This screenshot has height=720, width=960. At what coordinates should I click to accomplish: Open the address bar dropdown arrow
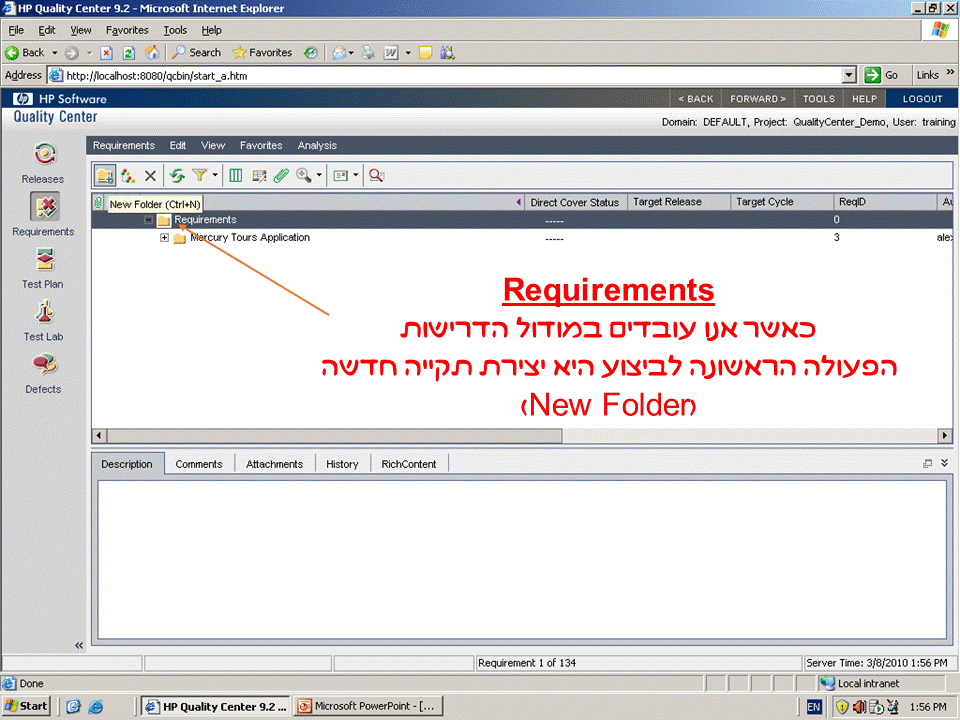coord(849,75)
